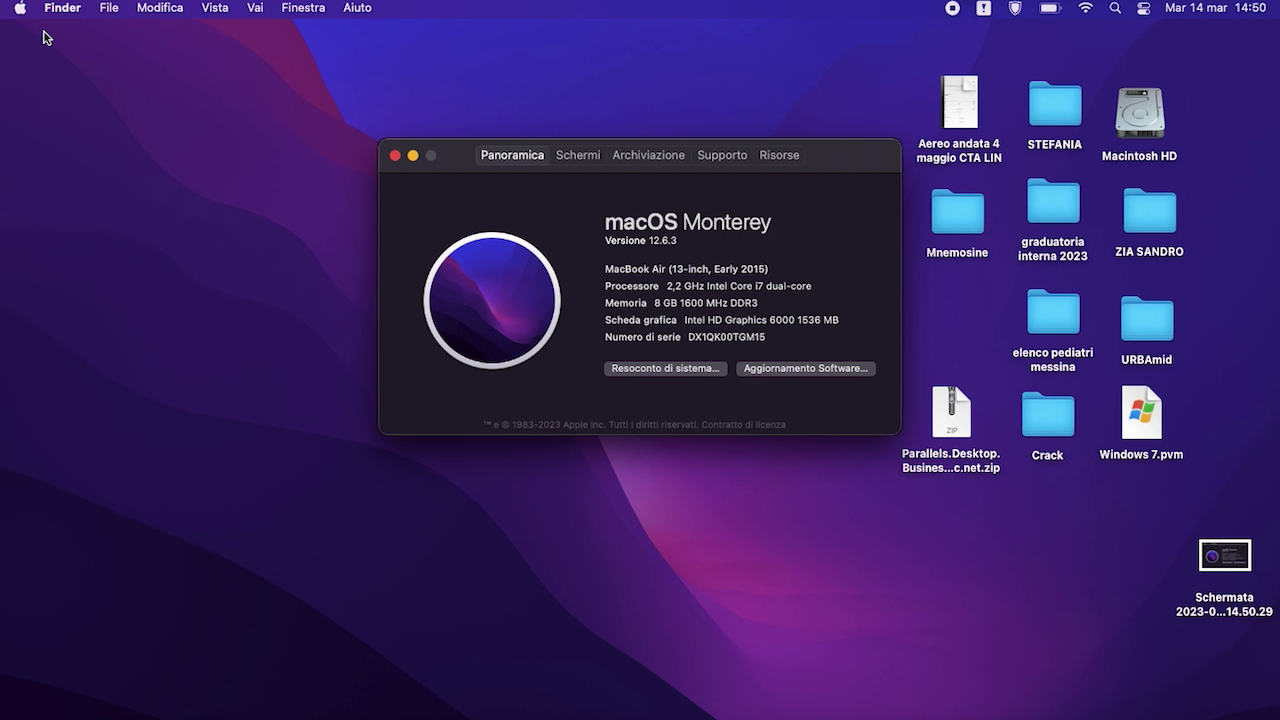This screenshot has width=1280, height=720.
Task: Minimize the About This Mac window
Action: click(413, 155)
